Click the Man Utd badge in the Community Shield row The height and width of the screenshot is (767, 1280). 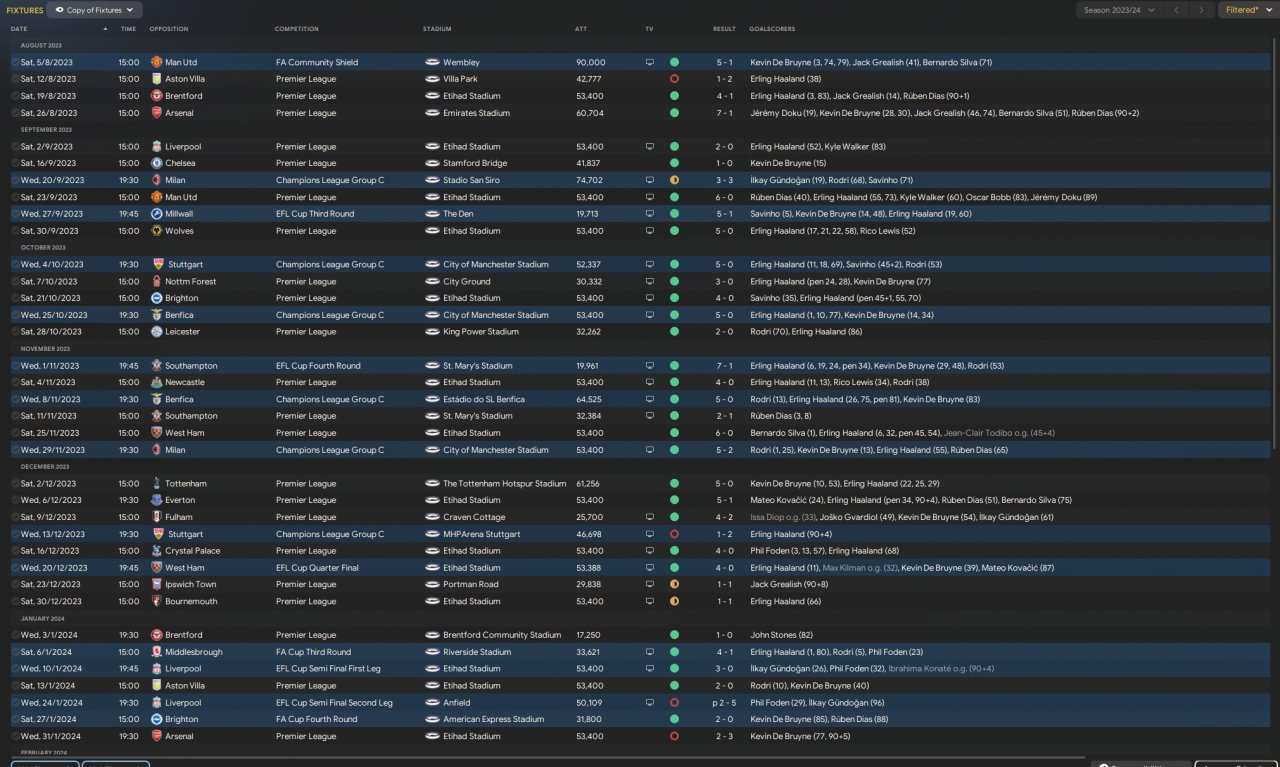point(156,62)
